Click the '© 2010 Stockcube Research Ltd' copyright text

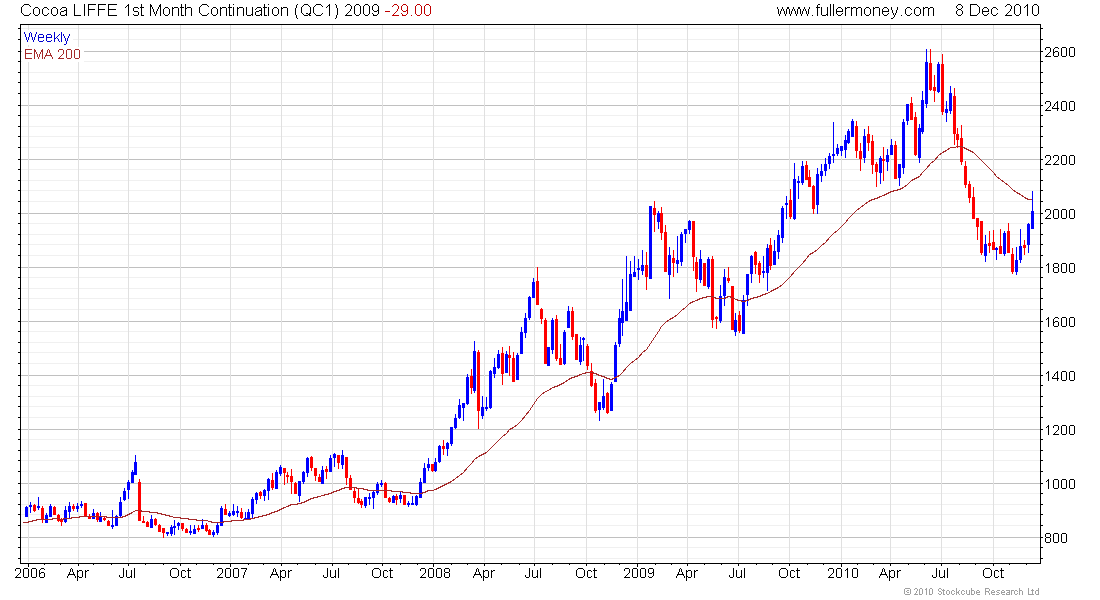click(x=971, y=592)
